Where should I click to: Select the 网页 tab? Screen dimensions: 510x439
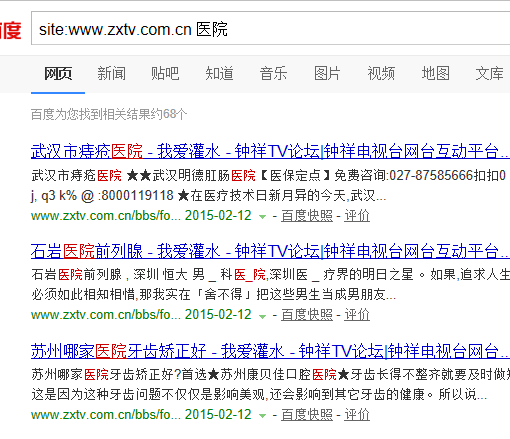pos(58,73)
